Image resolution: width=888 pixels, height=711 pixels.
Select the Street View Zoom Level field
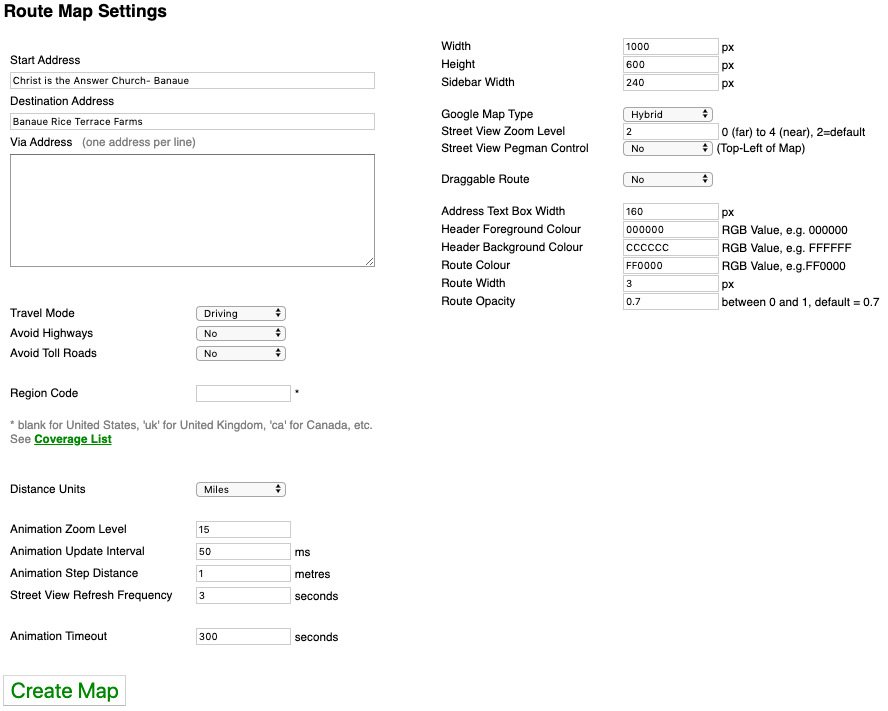pyautogui.click(x=670, y=131)
